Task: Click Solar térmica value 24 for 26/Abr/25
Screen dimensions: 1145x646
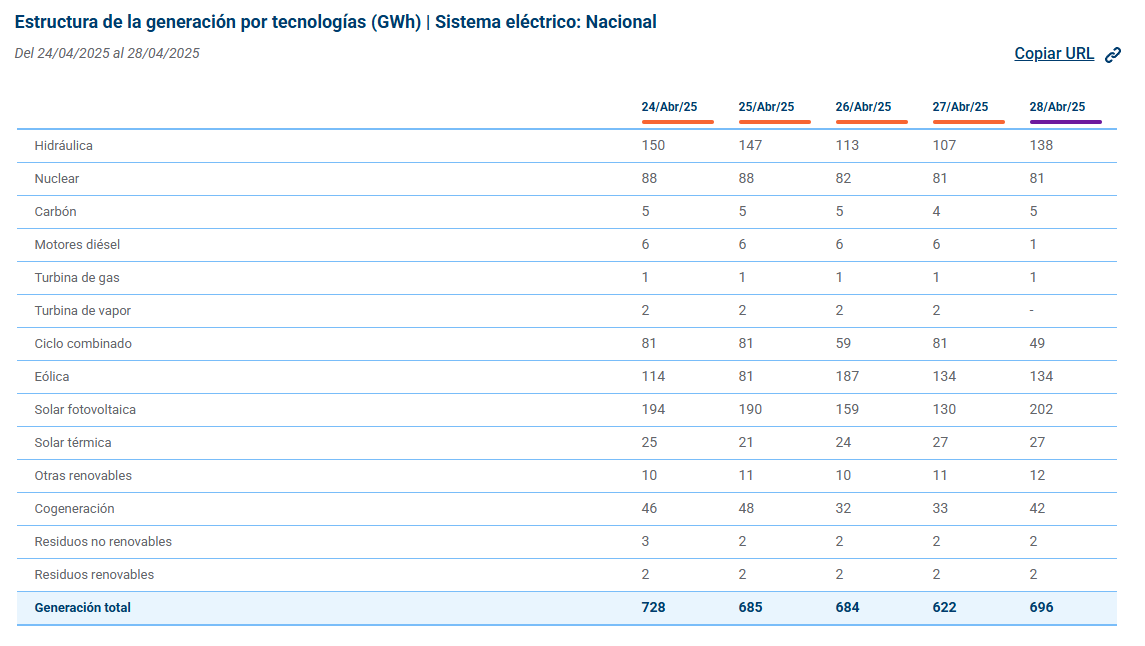Action: [843, 442]
